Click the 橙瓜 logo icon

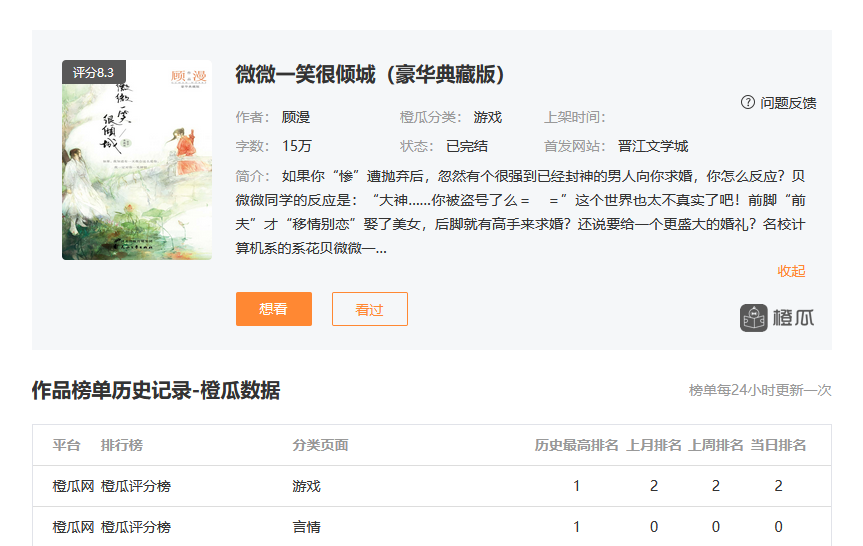pos(753,318)
